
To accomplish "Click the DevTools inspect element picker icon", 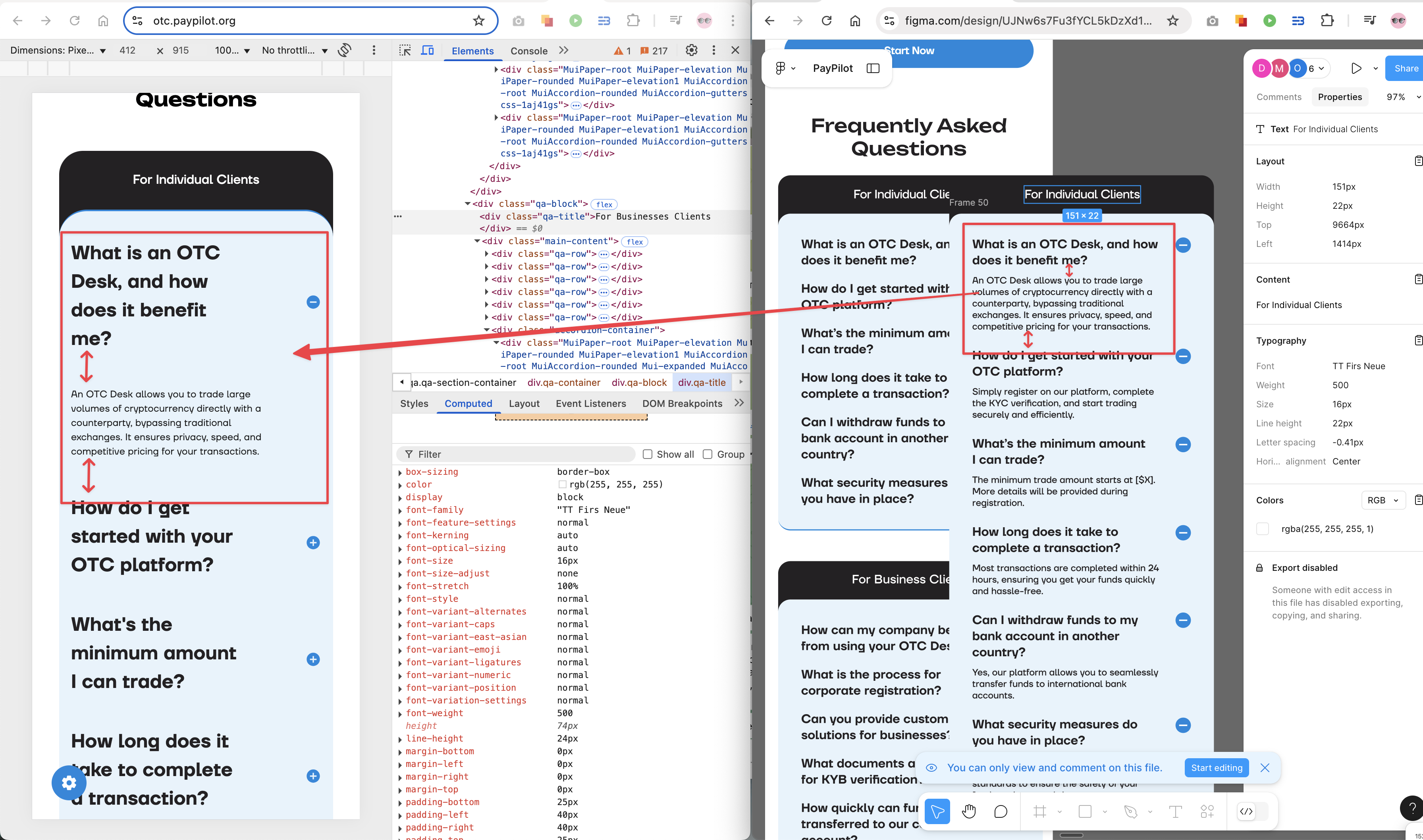I will tap(405, 50).
